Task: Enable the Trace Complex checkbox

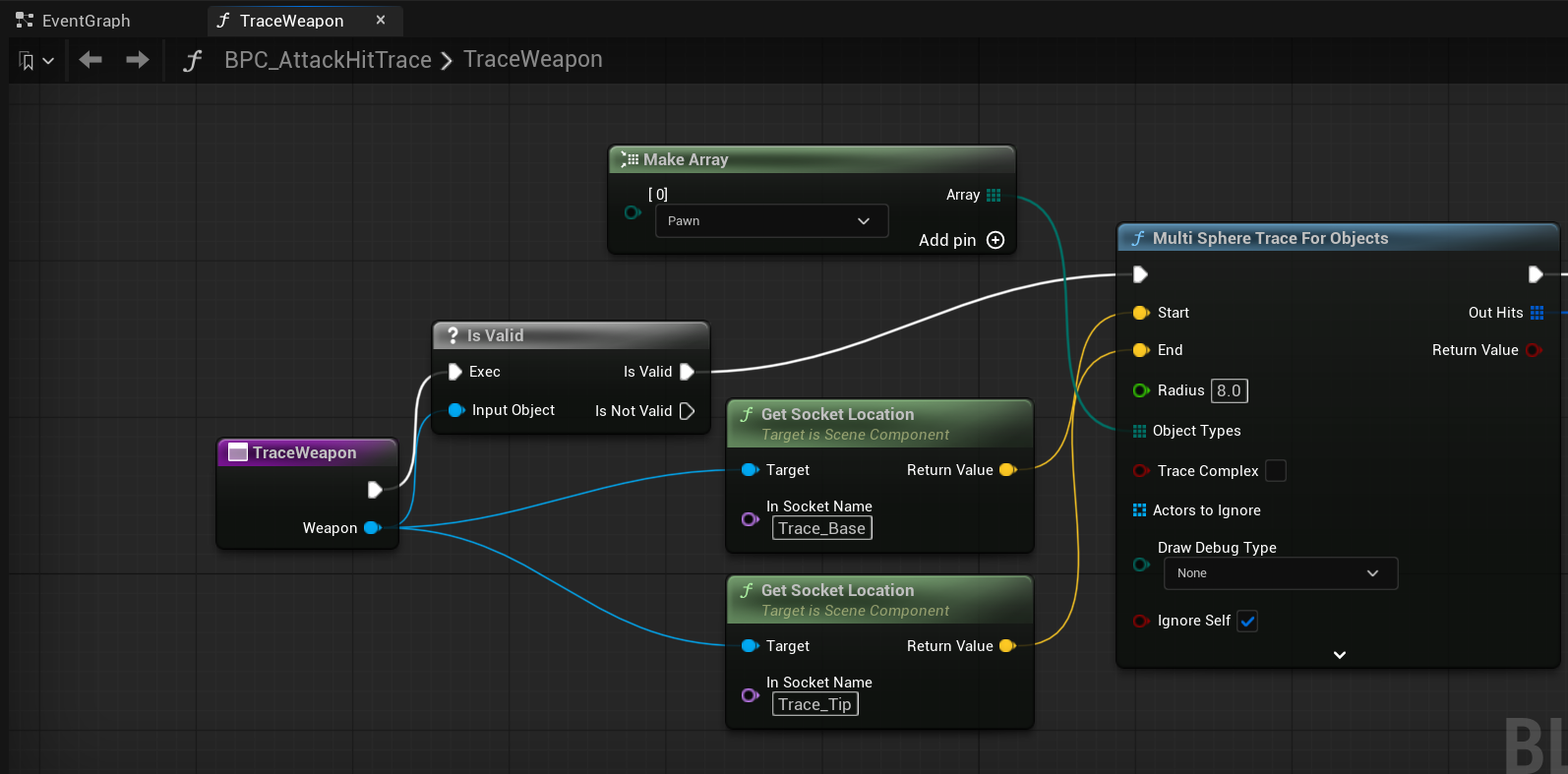Action: click(x=1276, y=471)
